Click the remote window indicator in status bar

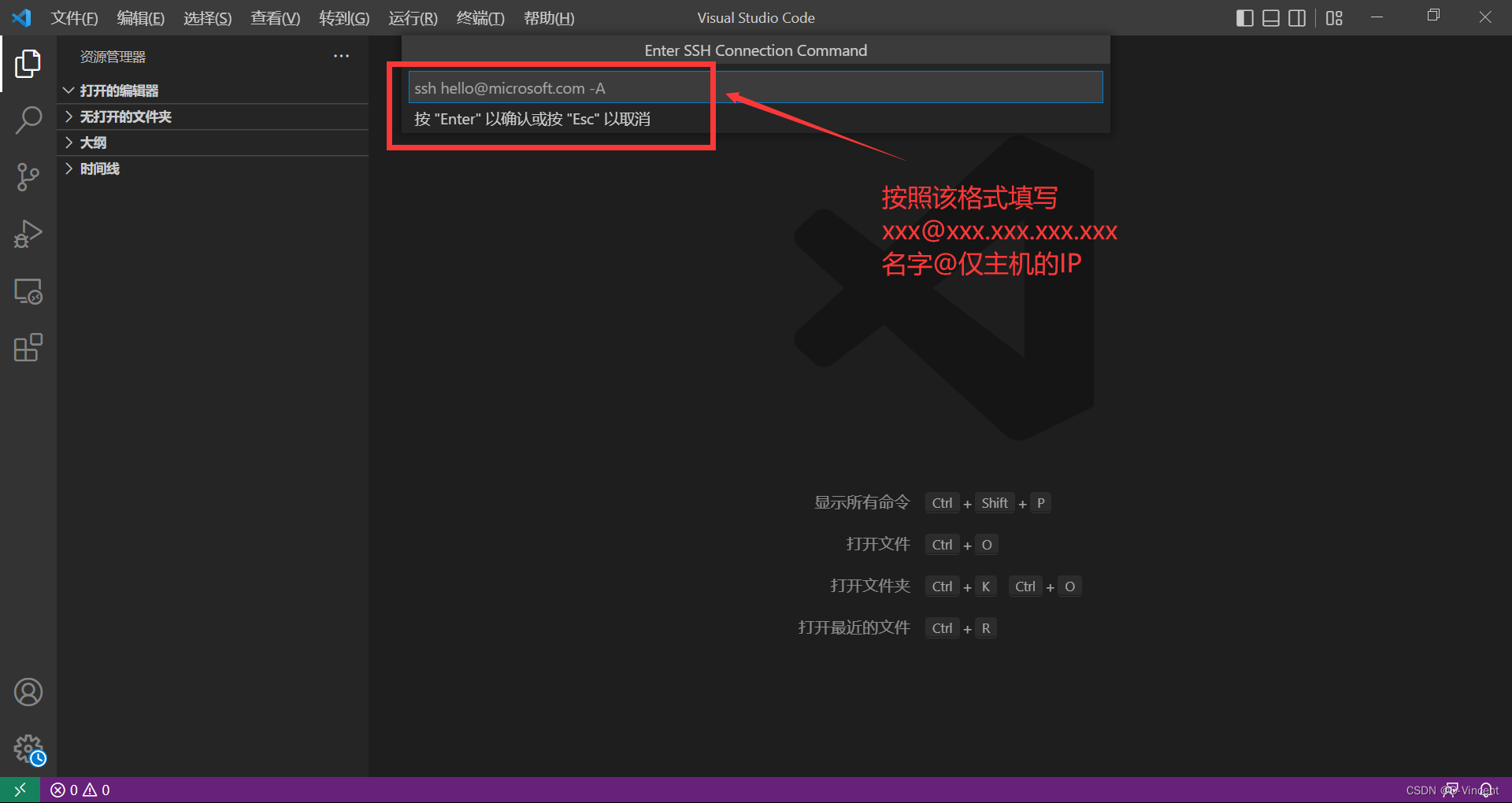point(20,790)
